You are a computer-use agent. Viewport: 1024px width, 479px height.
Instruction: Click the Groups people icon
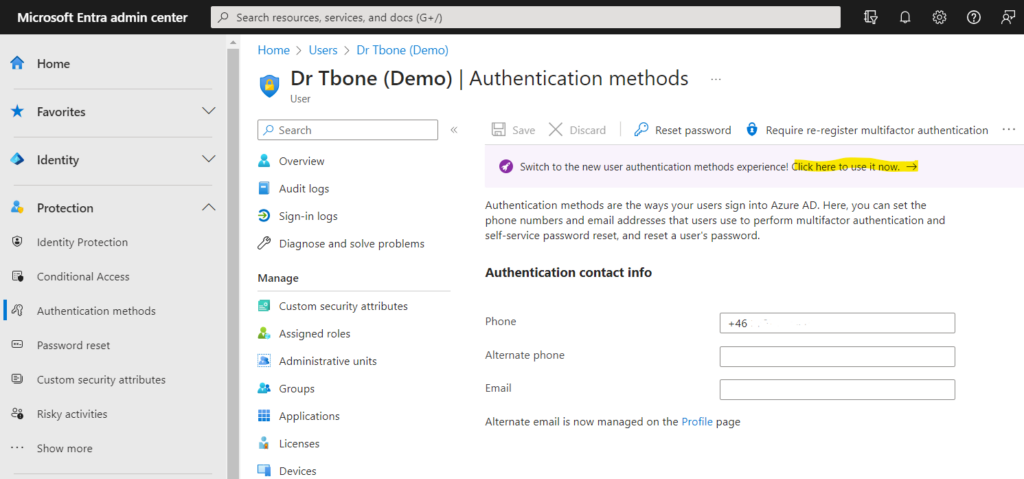tap(264, 388)
